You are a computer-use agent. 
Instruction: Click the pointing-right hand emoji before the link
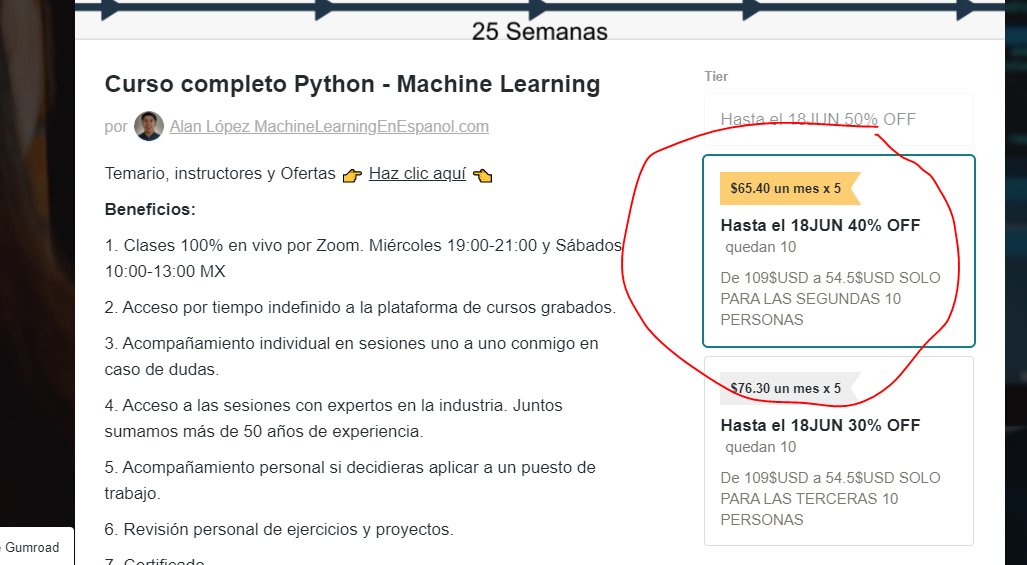pyautogui.click(x=352, y=175)
